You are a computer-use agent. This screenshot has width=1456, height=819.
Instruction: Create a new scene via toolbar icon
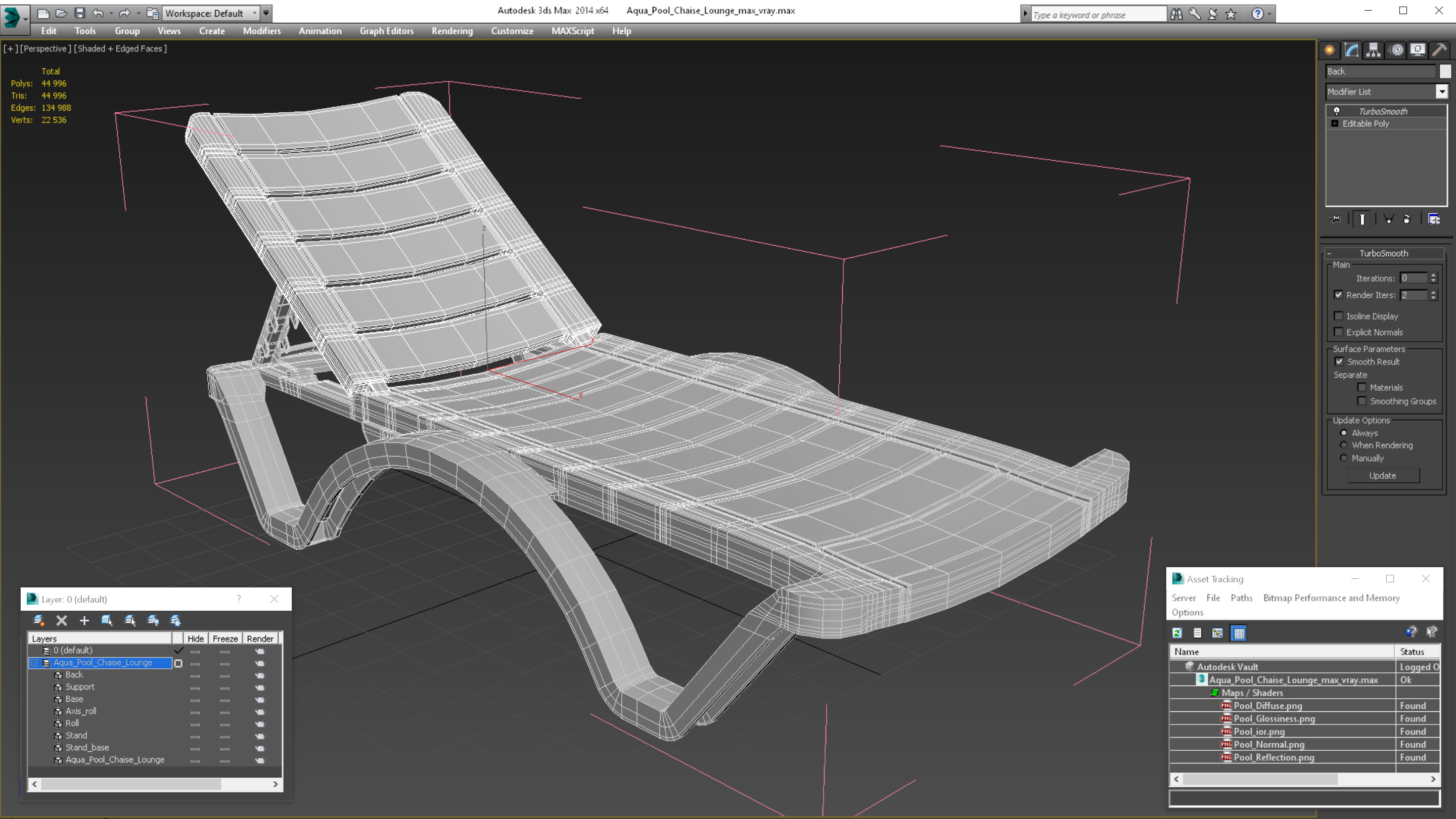tap(43, 13)
